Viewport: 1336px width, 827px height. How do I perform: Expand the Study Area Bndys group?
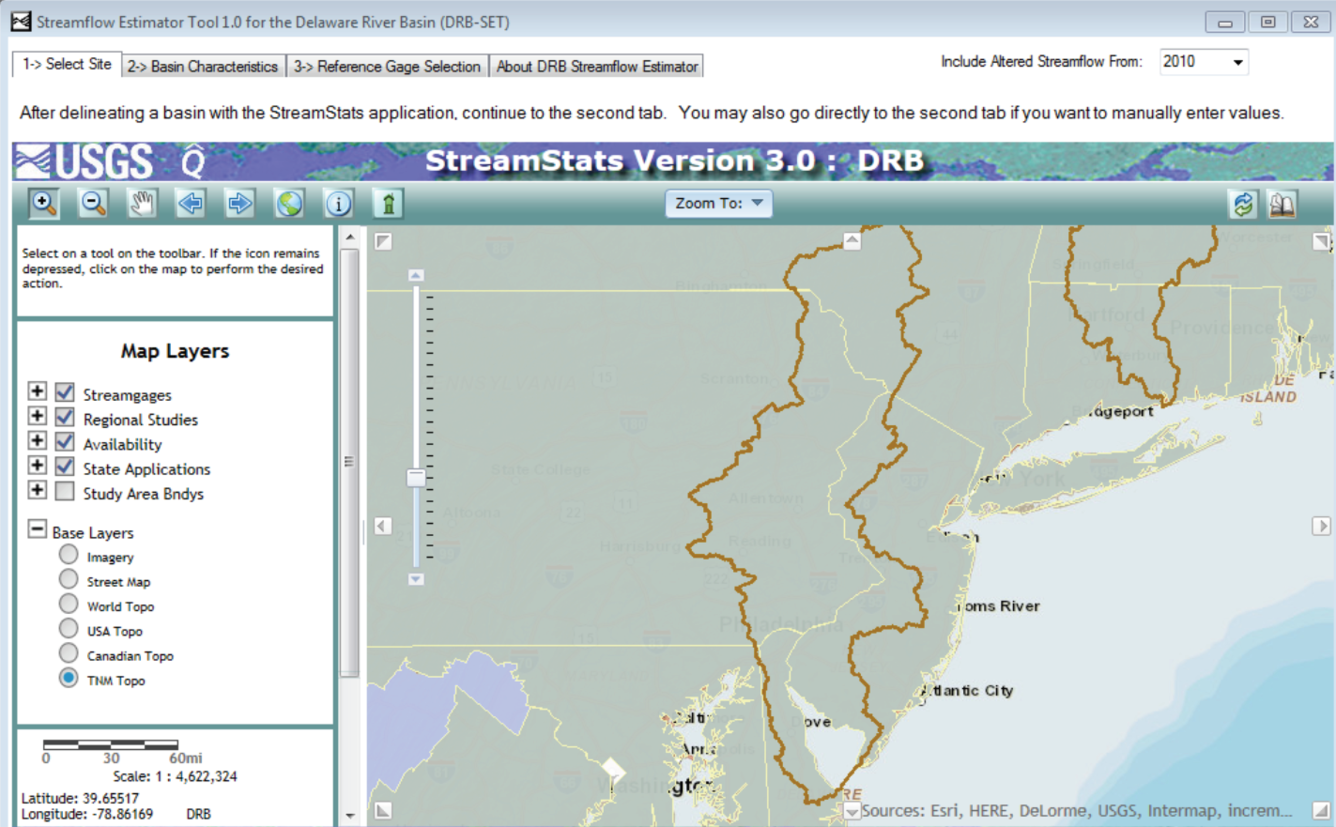(37, 490)
